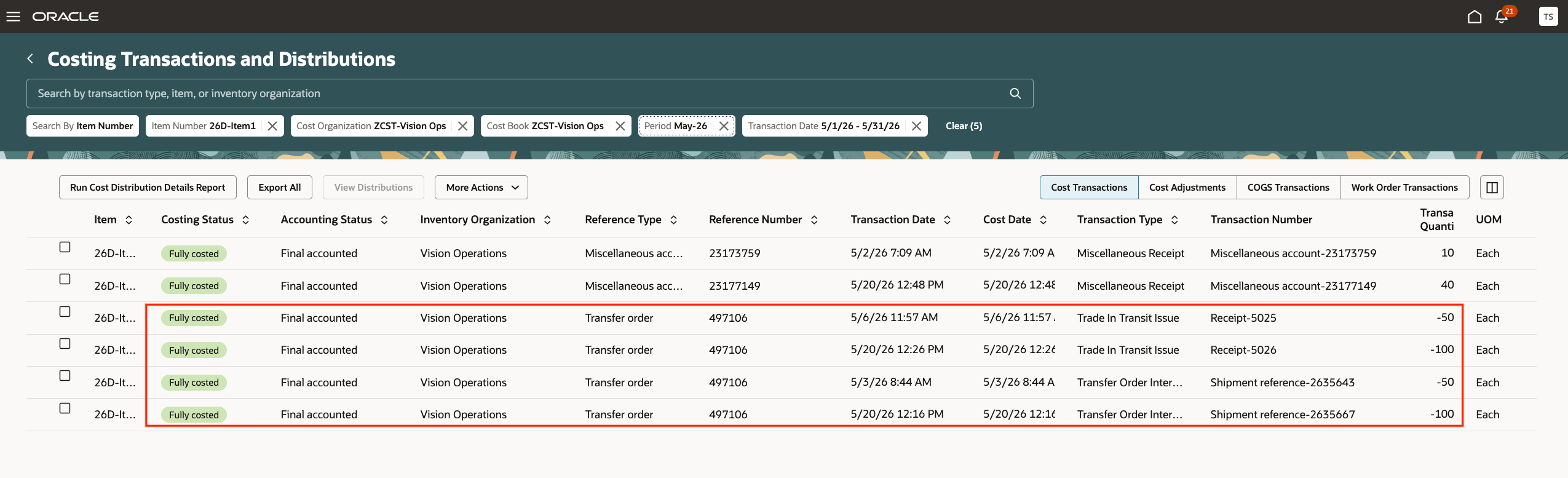Sort by Transaction Date column
Viewport: 1568px width, 478px height.
point(947,220)
